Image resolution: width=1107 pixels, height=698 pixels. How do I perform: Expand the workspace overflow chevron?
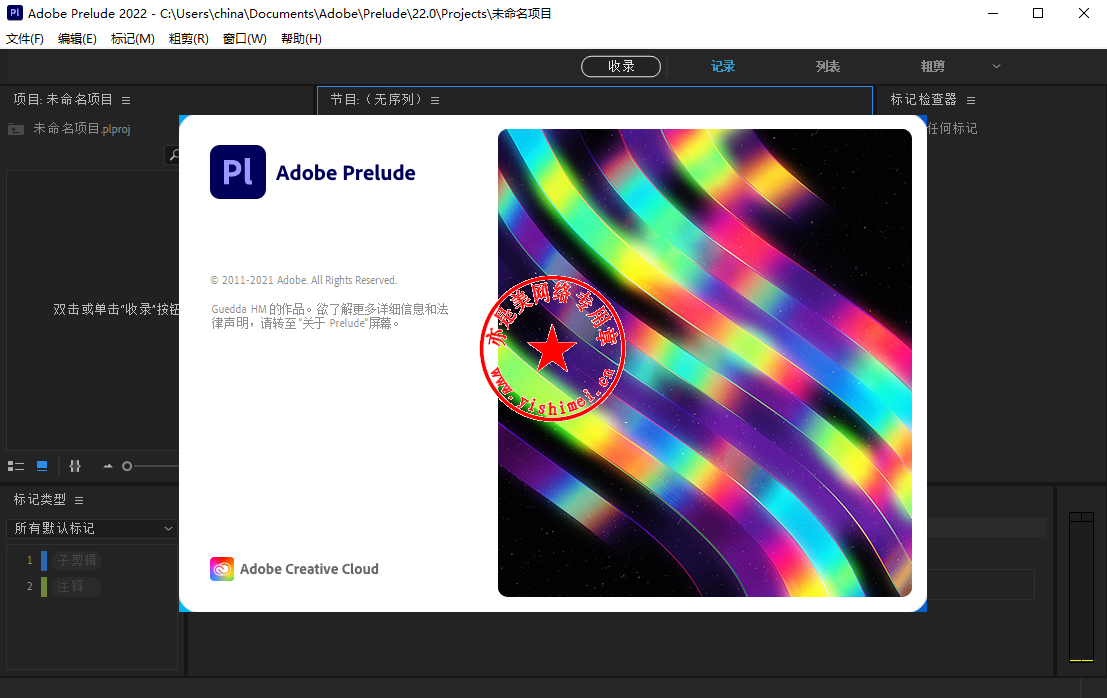click(x=996, y=66)
